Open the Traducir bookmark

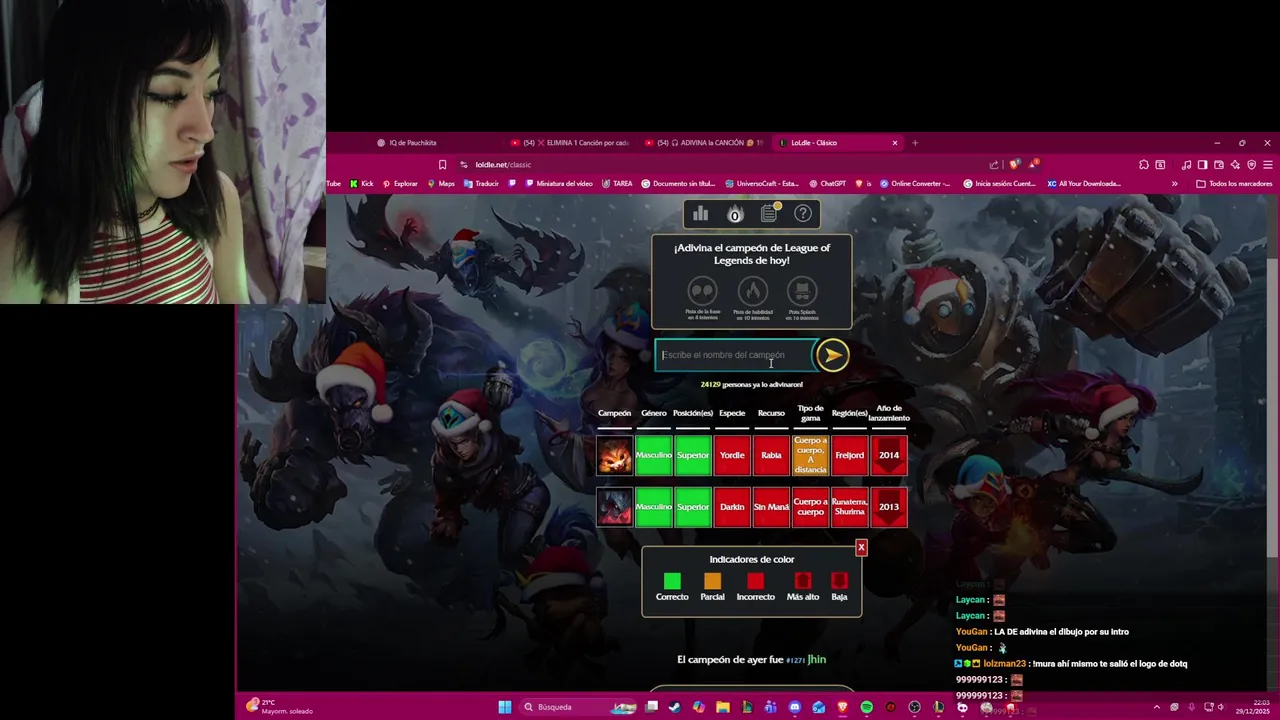481,184
